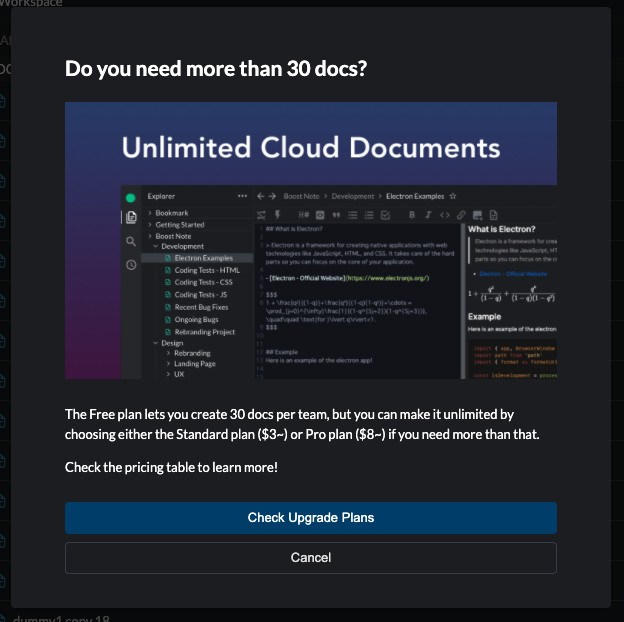This screenshot has width=624, height=622.
Task: Click the line 'Check the pricing table to learn more!'
Action: tap(171, 467)
